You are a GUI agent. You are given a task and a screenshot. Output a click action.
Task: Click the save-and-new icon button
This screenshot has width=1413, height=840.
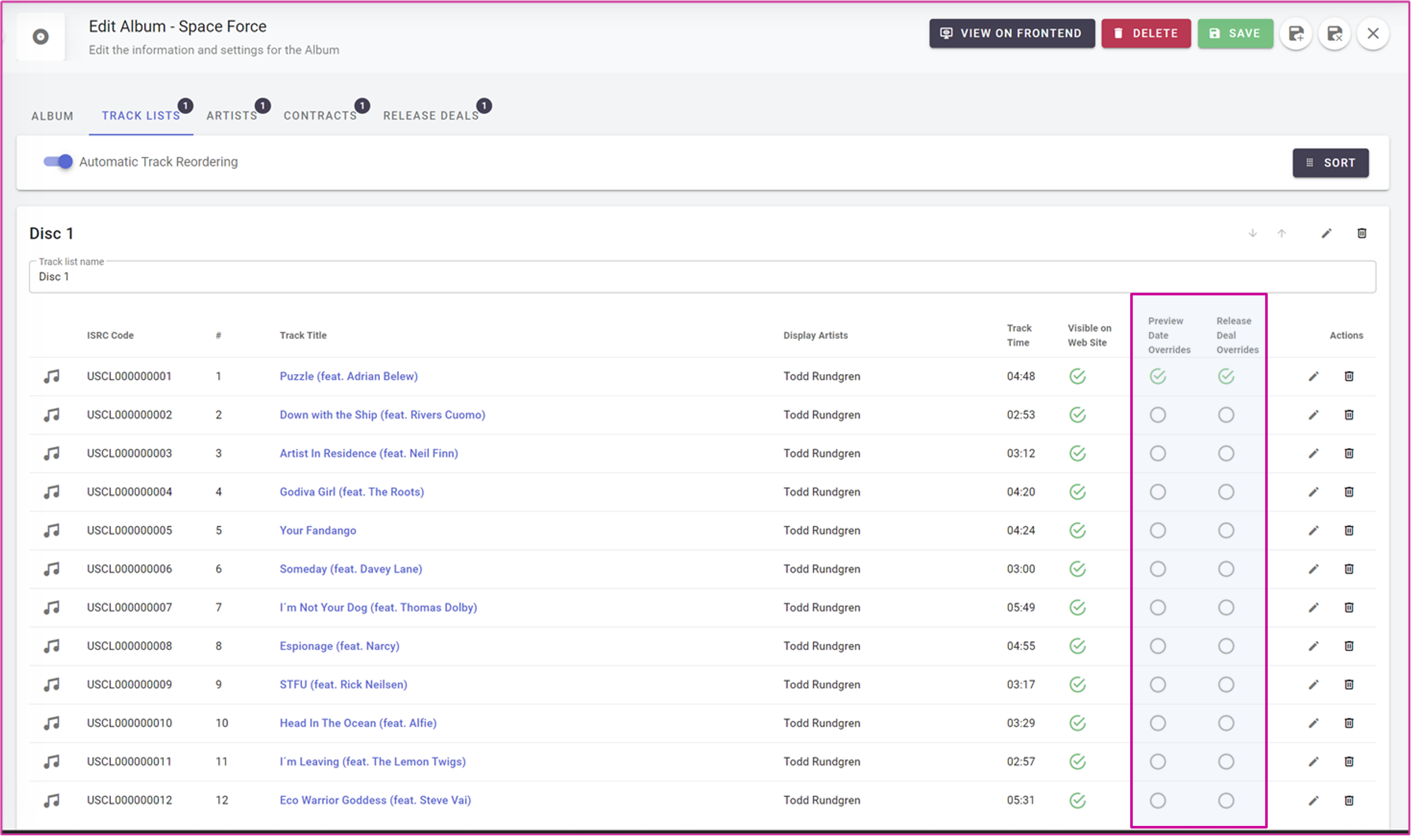tap(1296, 34)
